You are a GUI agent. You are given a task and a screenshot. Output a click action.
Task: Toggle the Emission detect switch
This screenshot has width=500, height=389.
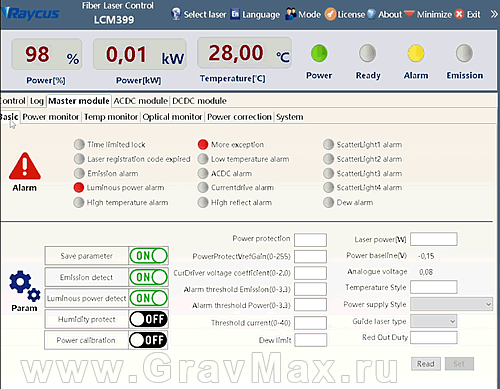point(148,277)
